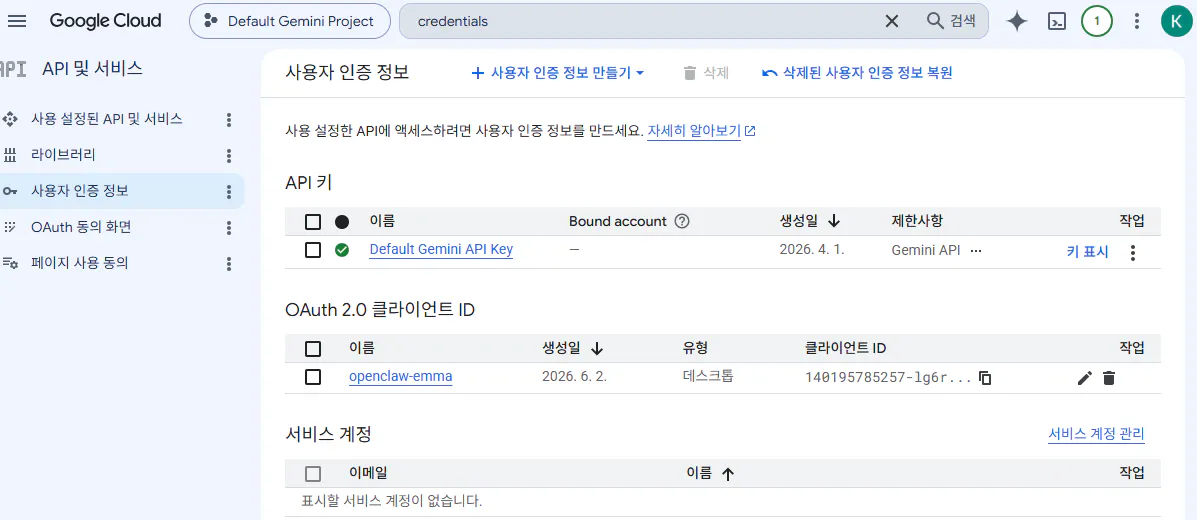Sort 서비스 계정 by 이름 arrow

click(x=728, y=474)
